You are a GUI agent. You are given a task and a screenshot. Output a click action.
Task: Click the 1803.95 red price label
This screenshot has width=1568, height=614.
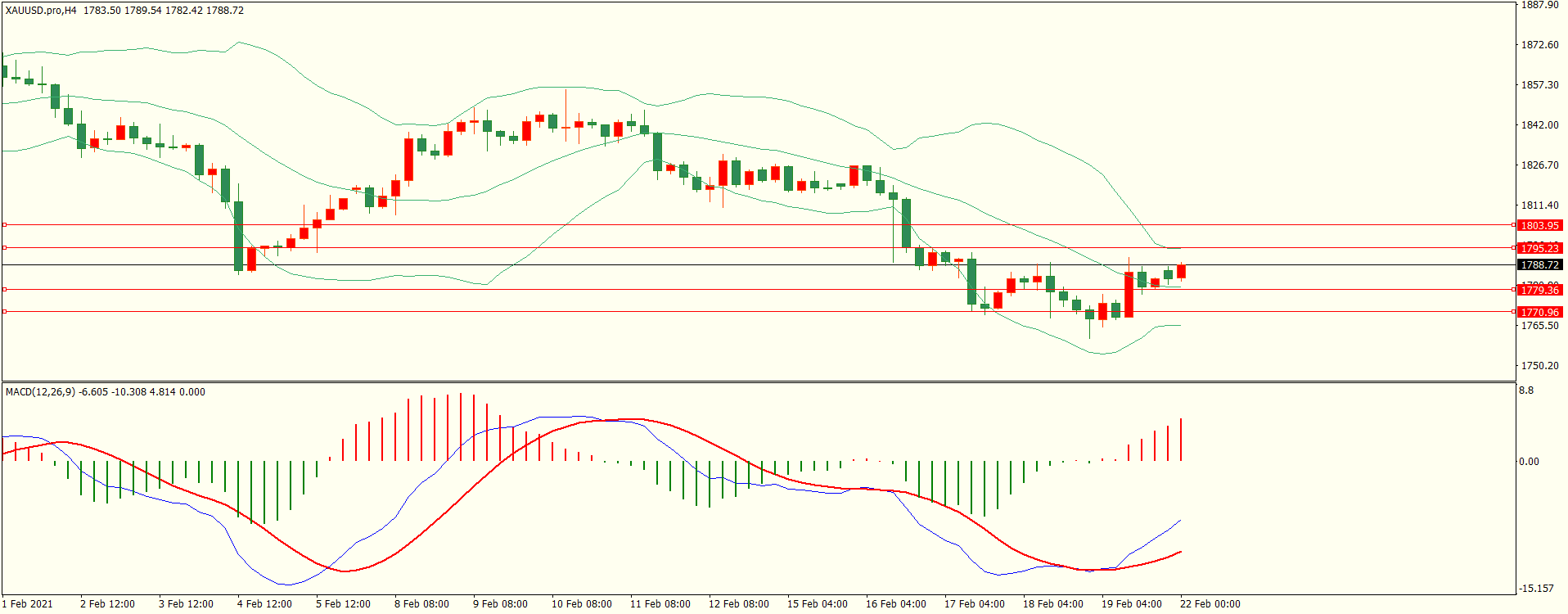coord(1539,225)
